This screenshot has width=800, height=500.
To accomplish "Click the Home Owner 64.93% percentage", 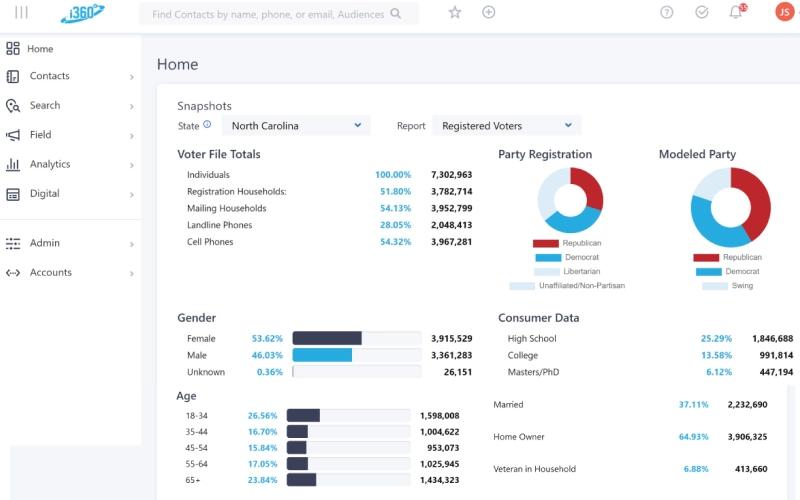I will coord(693,437).
